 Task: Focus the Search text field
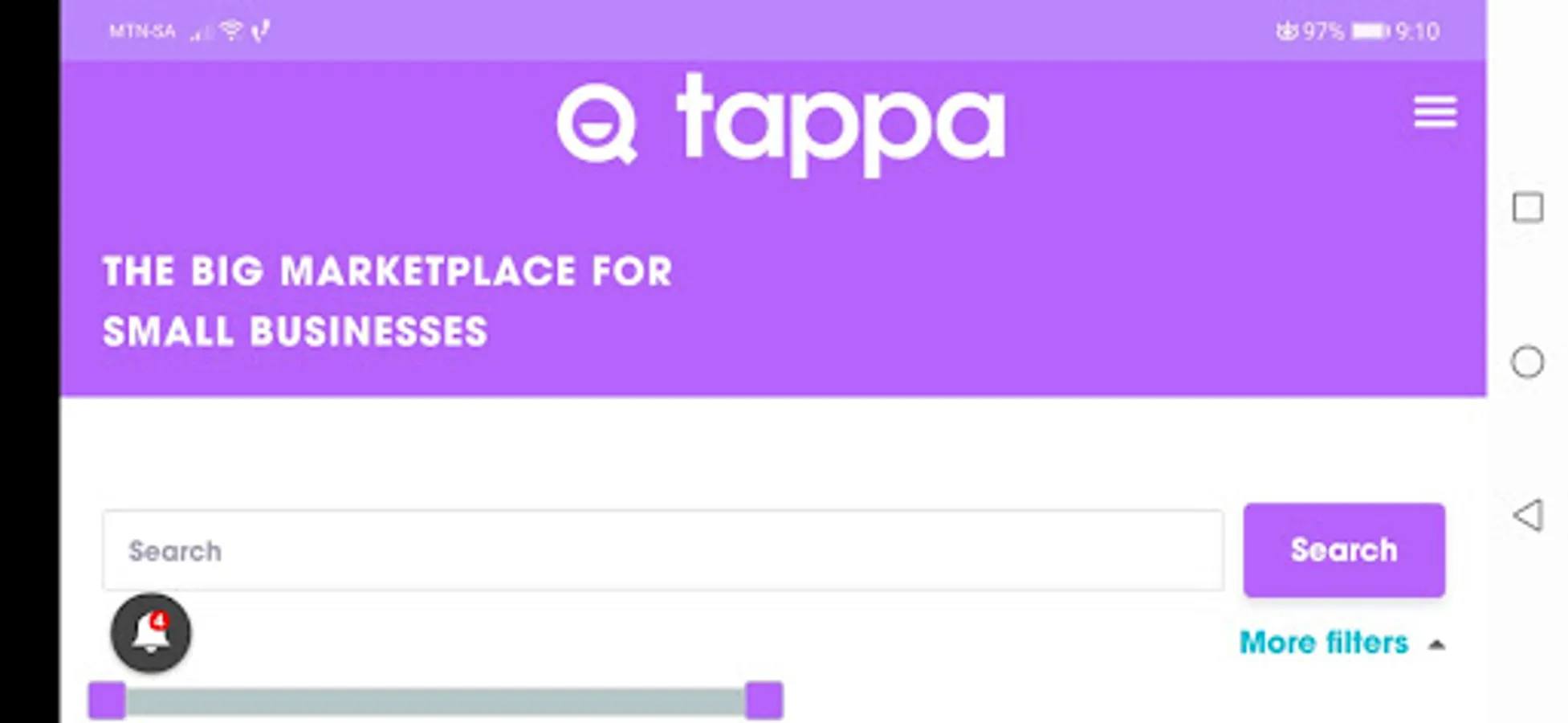click(662, 551)
